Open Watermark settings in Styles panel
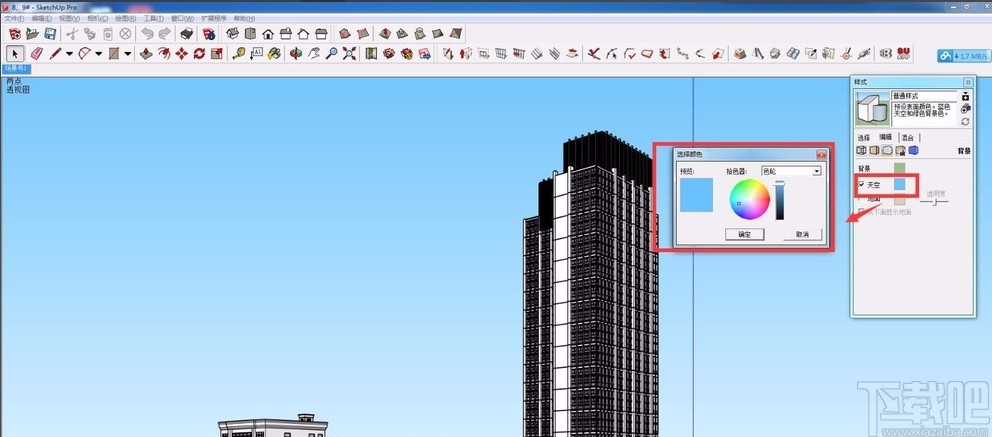The width and height of the screenshot is (992, 437). point(900,151)
